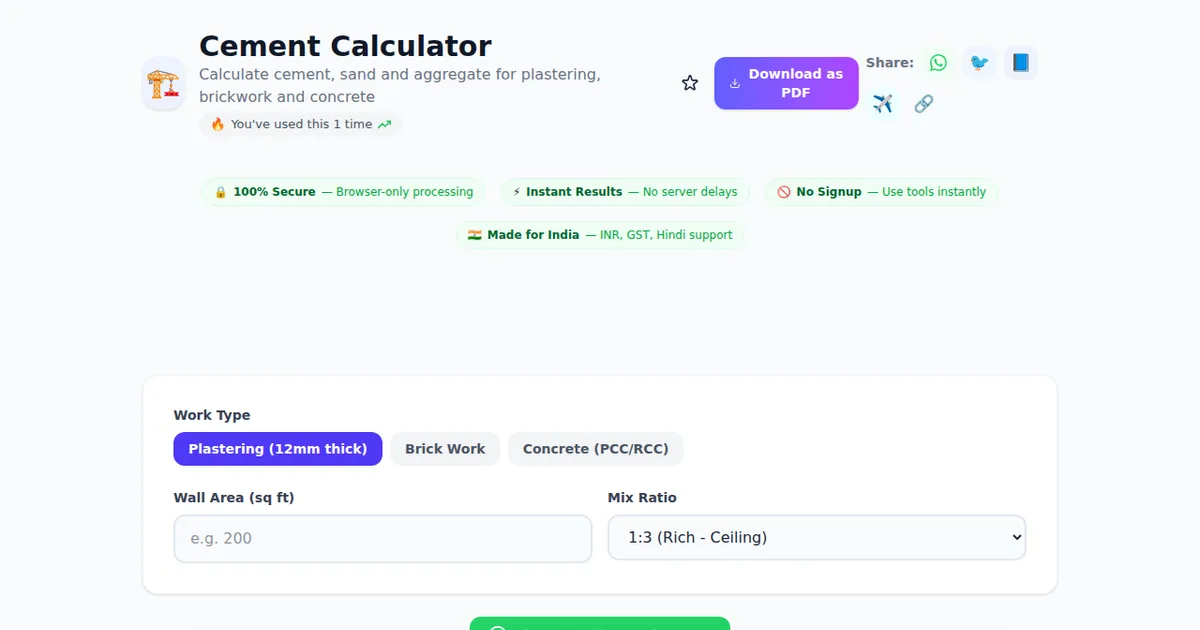Click the No Signup badge
The image size is (1200, 630).
881,192
